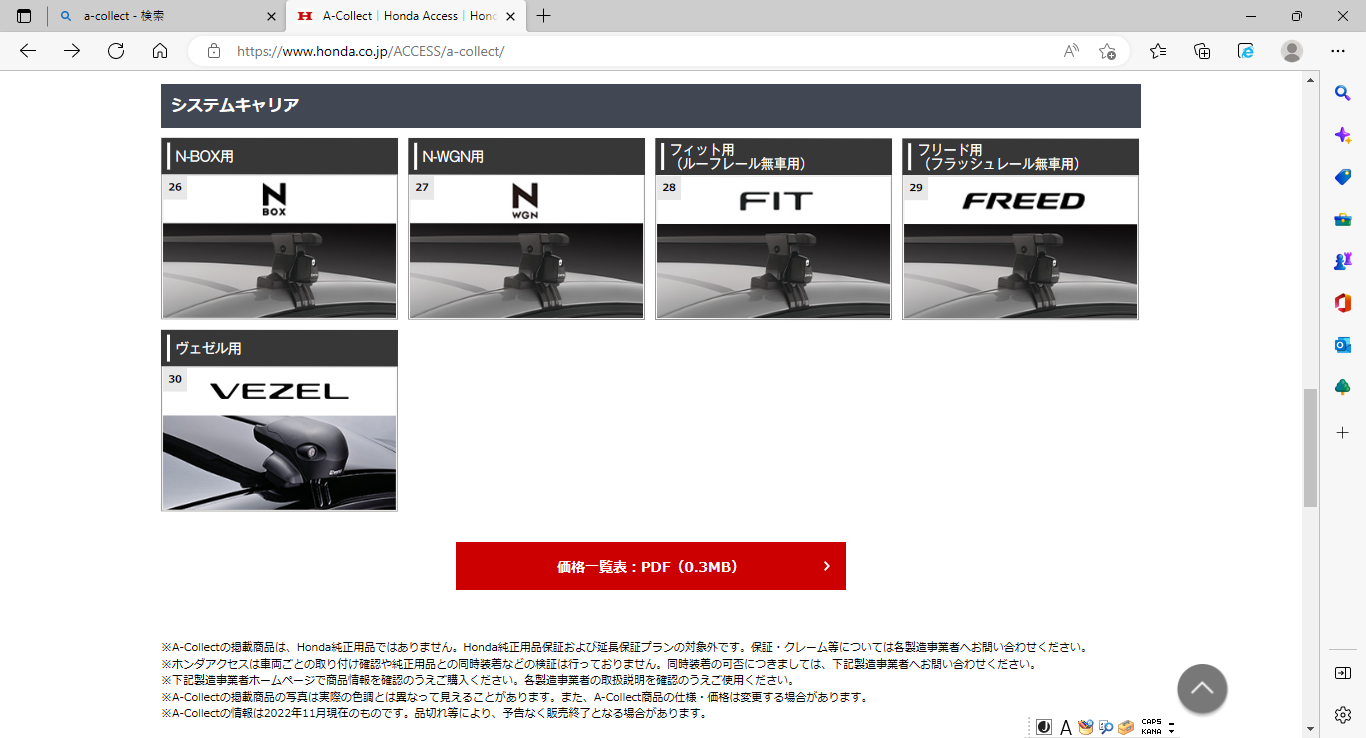Switch to the a-collect 検索 tab
Viewport: 1366px width, 738px height.
(x=165, y=16)
